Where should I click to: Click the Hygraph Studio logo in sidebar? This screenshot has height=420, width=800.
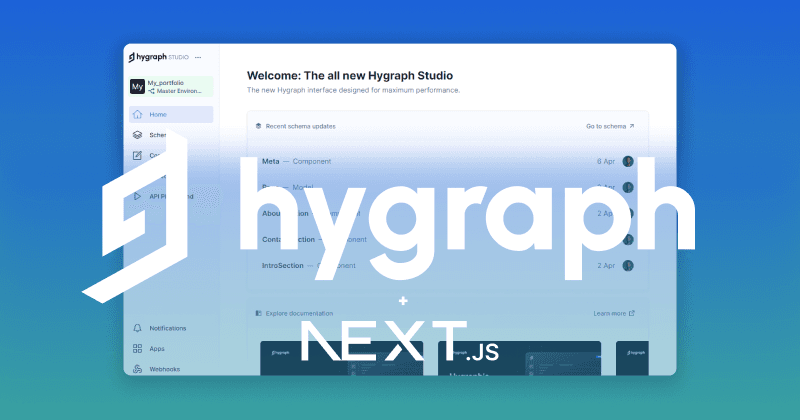[158, 57]
